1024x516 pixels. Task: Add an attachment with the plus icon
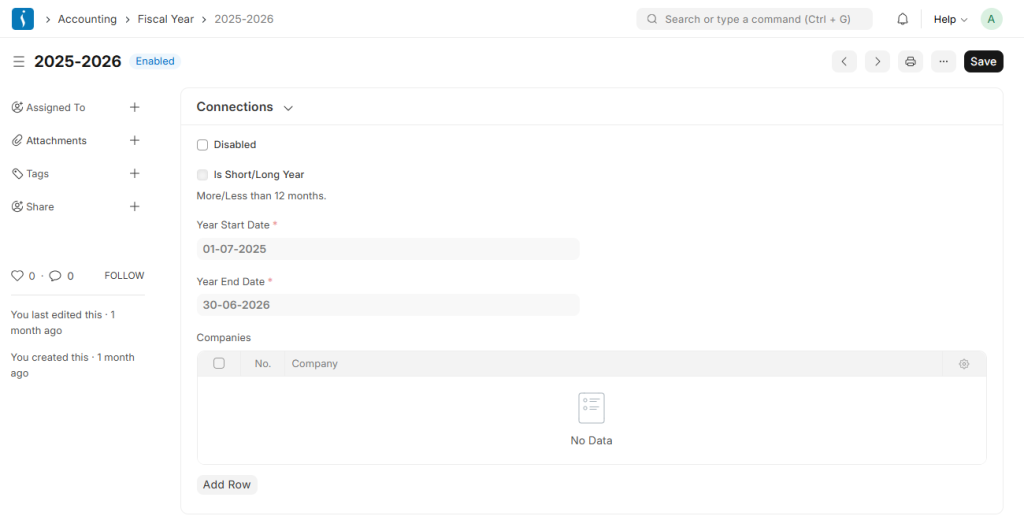tap(135, 140)
